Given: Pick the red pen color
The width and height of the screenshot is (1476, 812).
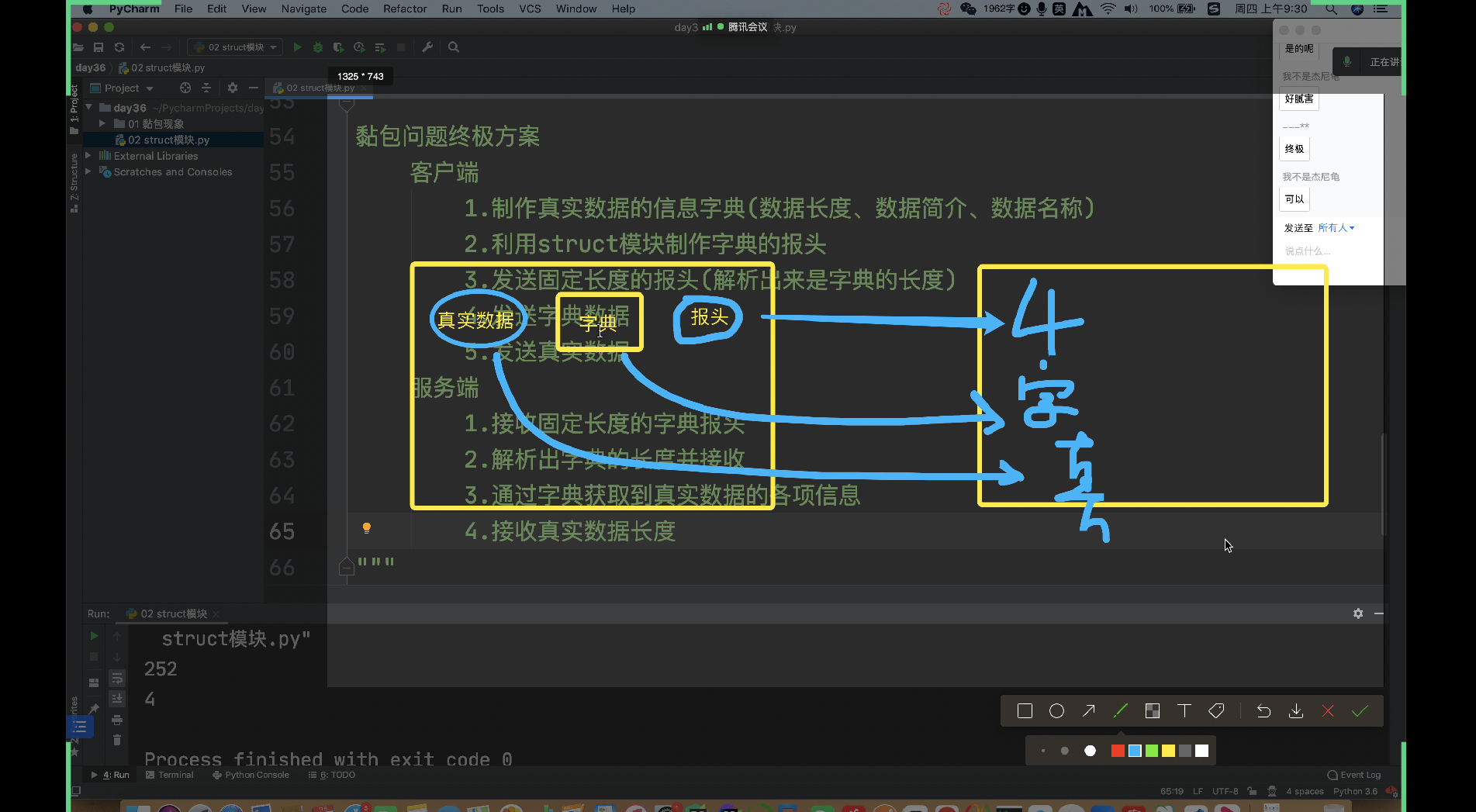Looking at the screenshot, I should [1118, 751].
